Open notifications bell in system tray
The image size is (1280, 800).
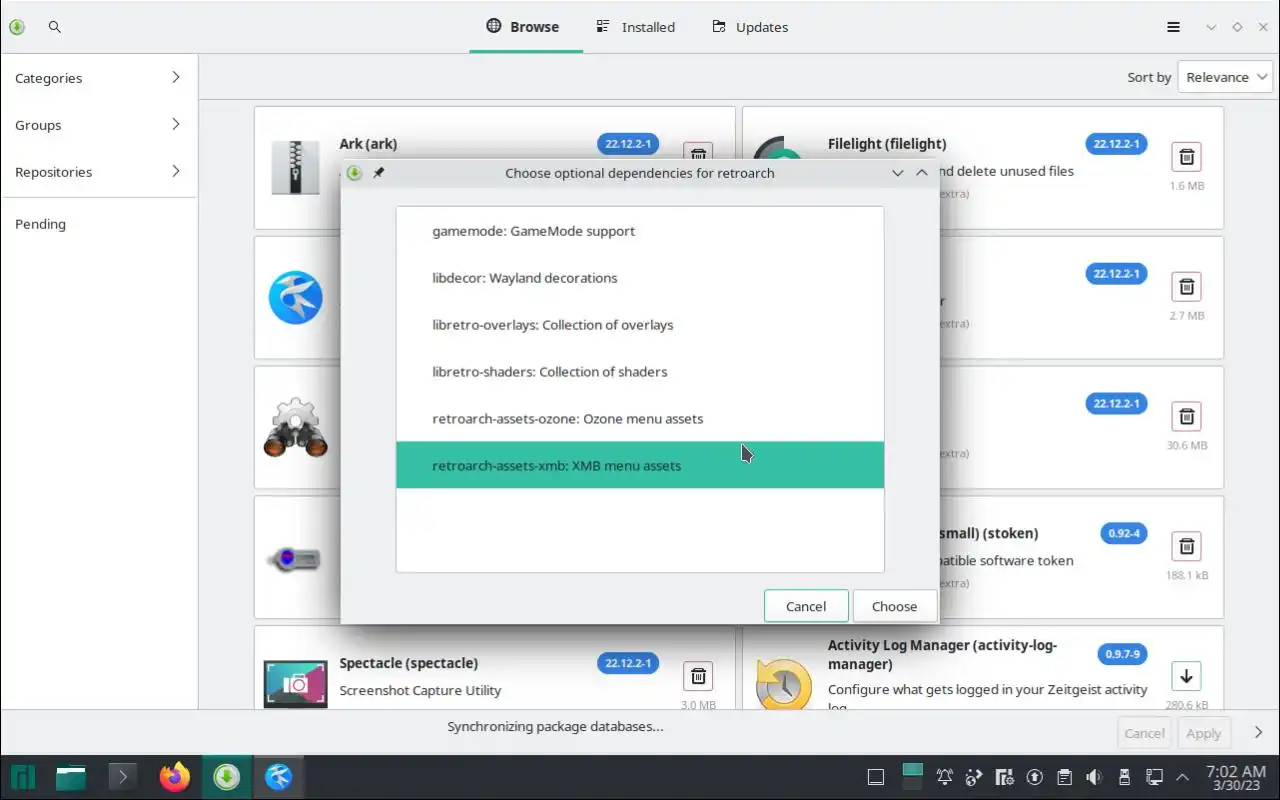click(x=944, y=777)
